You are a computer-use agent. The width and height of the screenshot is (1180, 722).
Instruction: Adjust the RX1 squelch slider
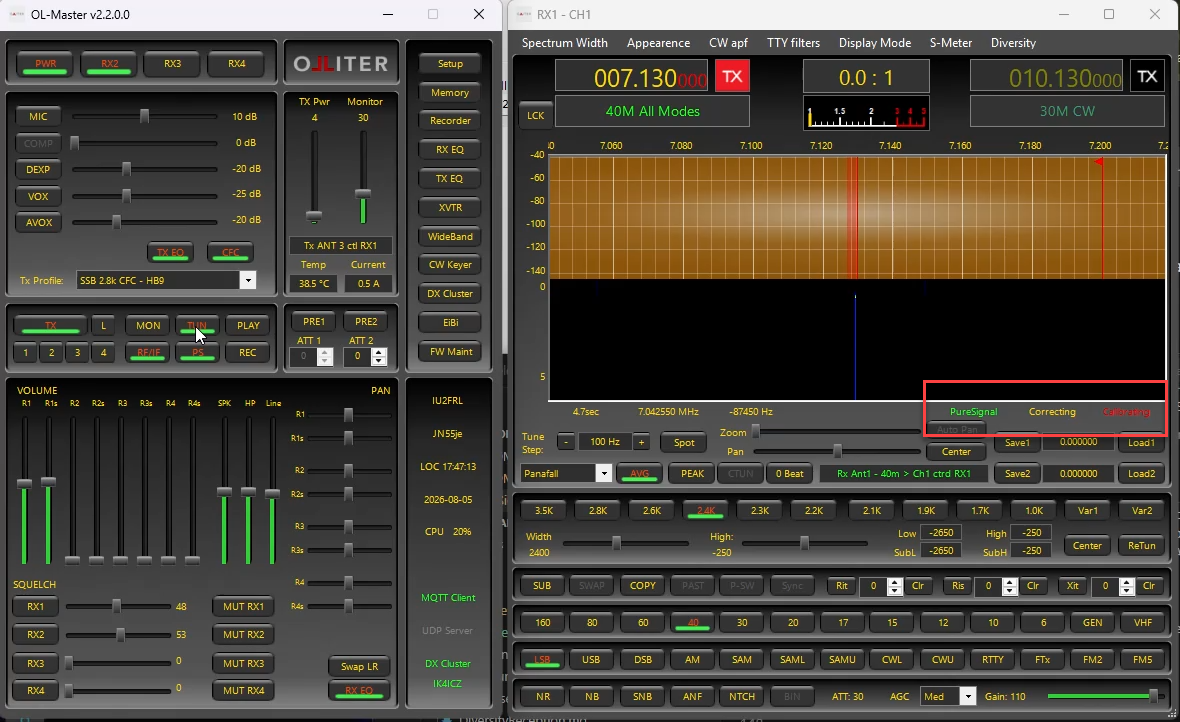coord(117,606)
